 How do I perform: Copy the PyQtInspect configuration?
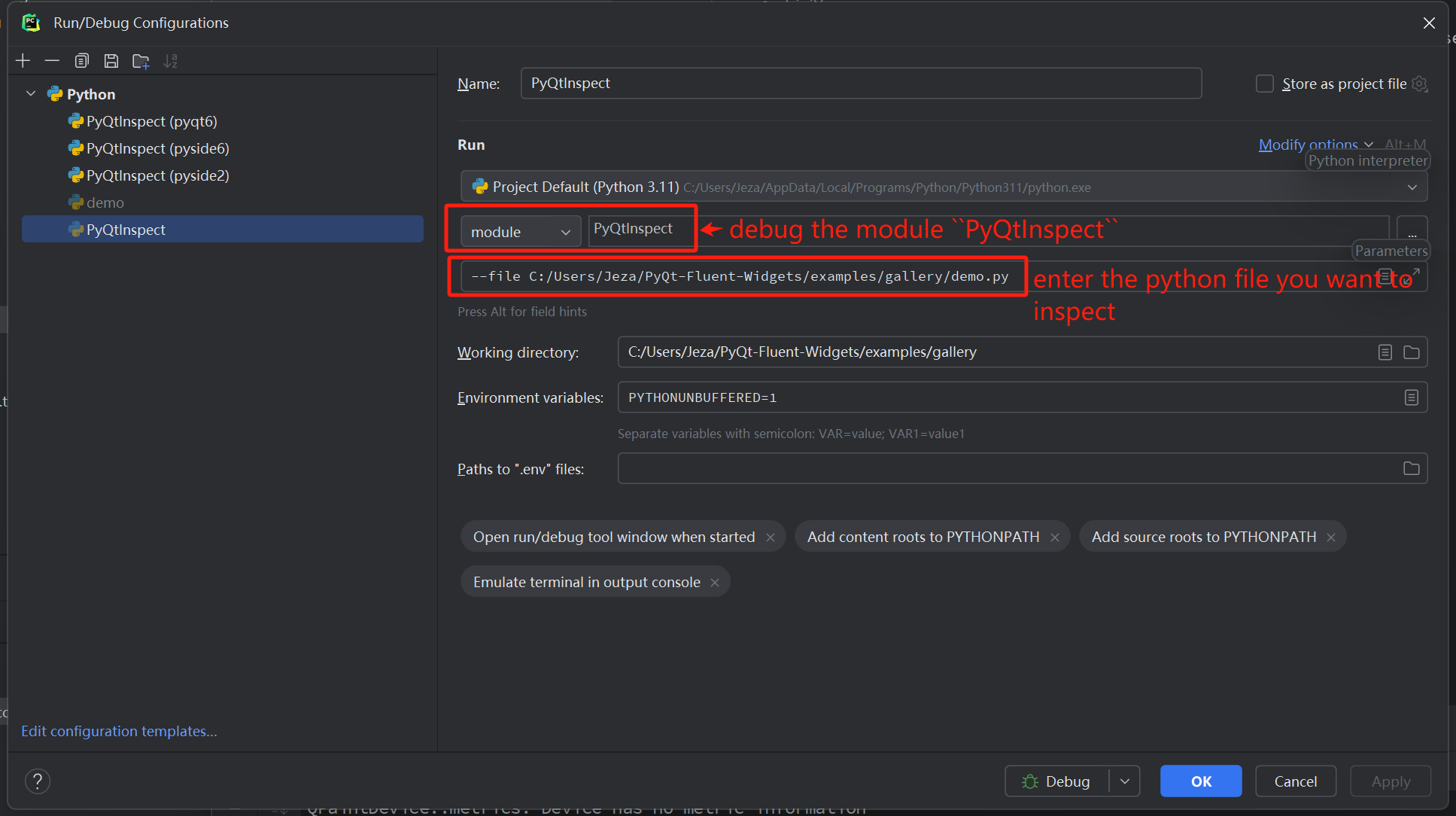point(82,60)
